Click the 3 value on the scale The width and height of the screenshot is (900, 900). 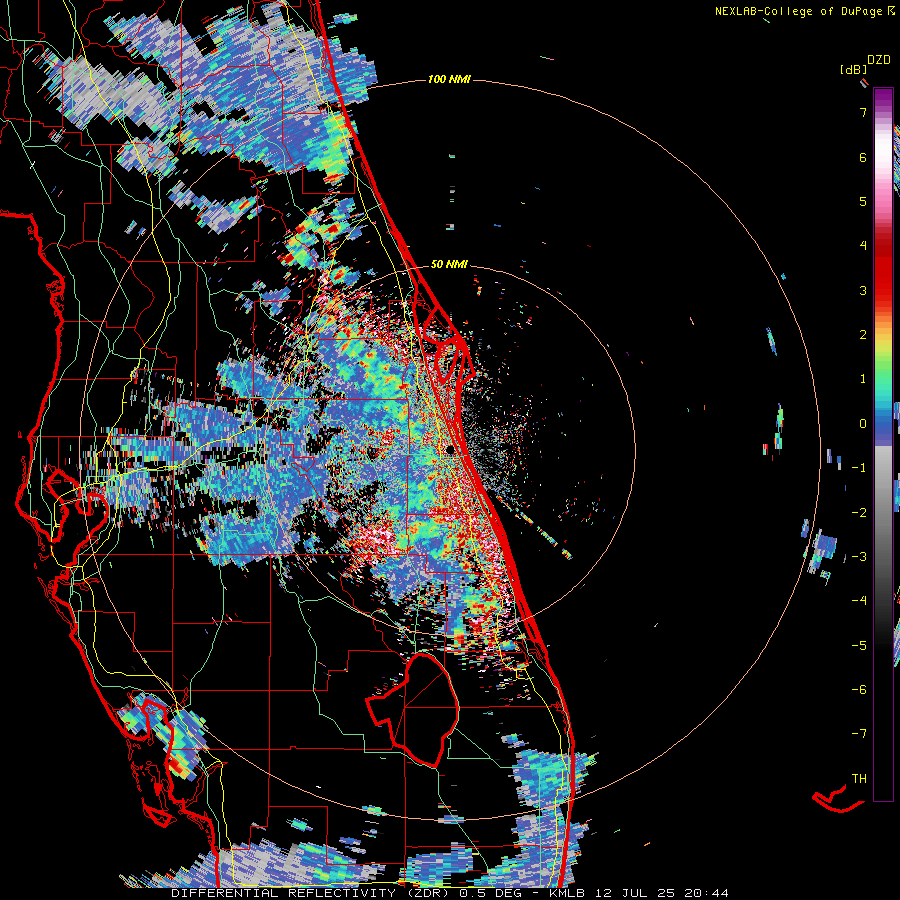(x=863, y=290)
